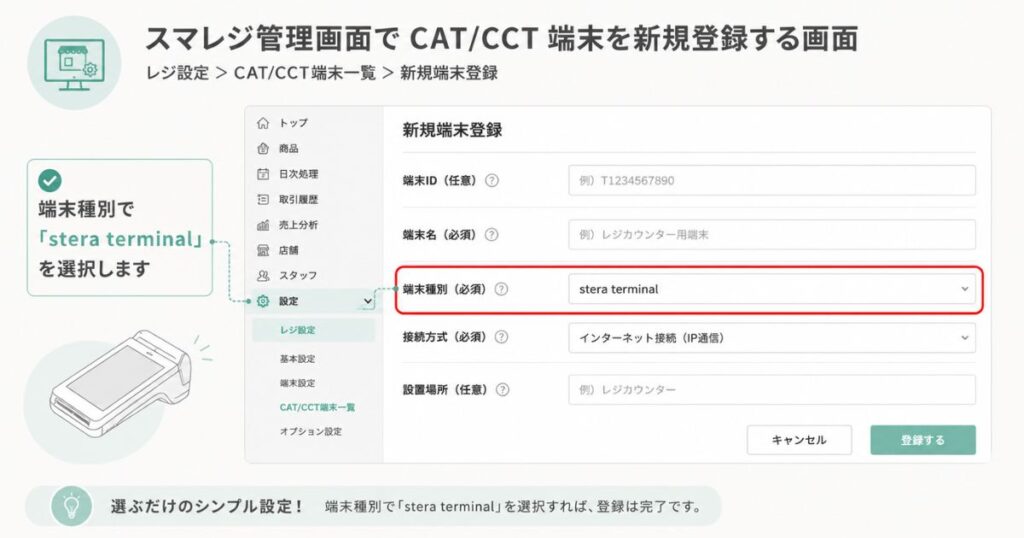
Task: Click the キャンセル button
Action: point(799,440)
